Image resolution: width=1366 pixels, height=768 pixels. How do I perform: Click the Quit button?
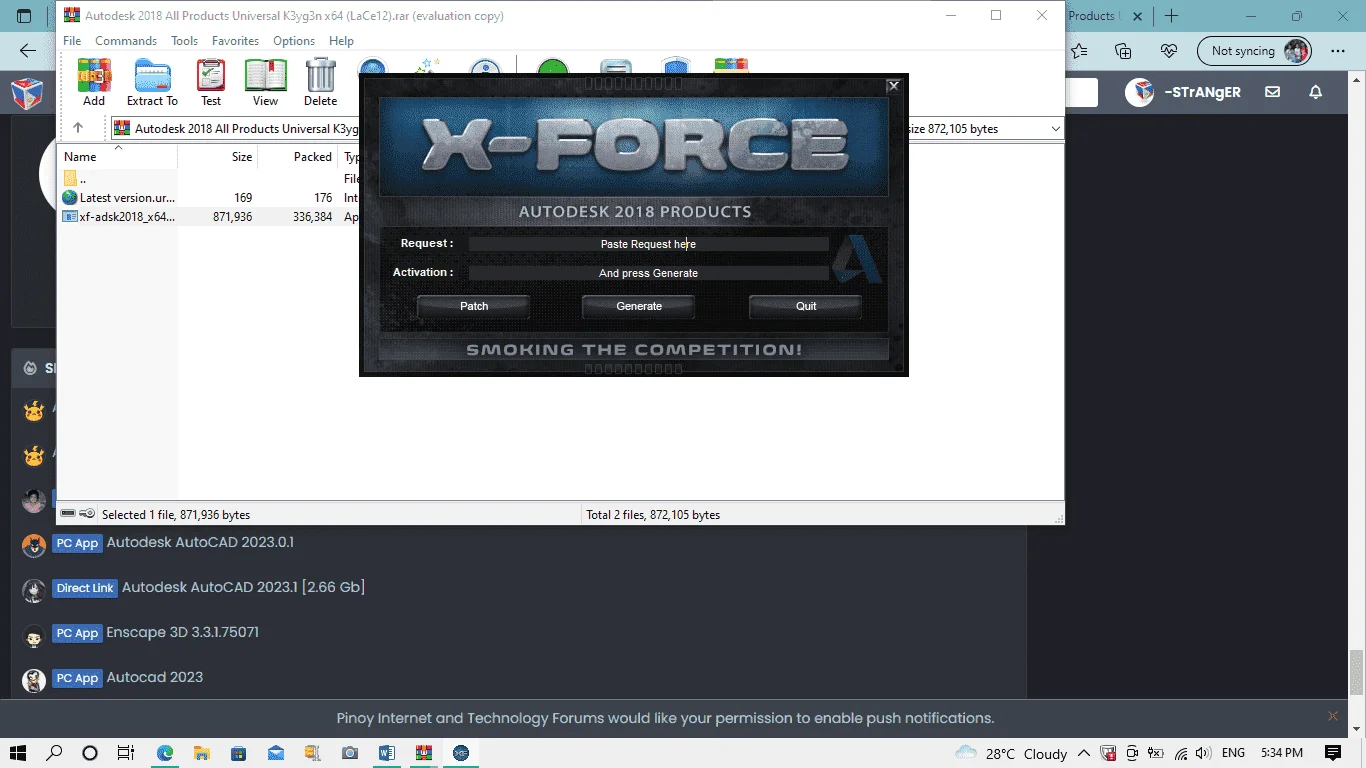[x=806, y=306]
